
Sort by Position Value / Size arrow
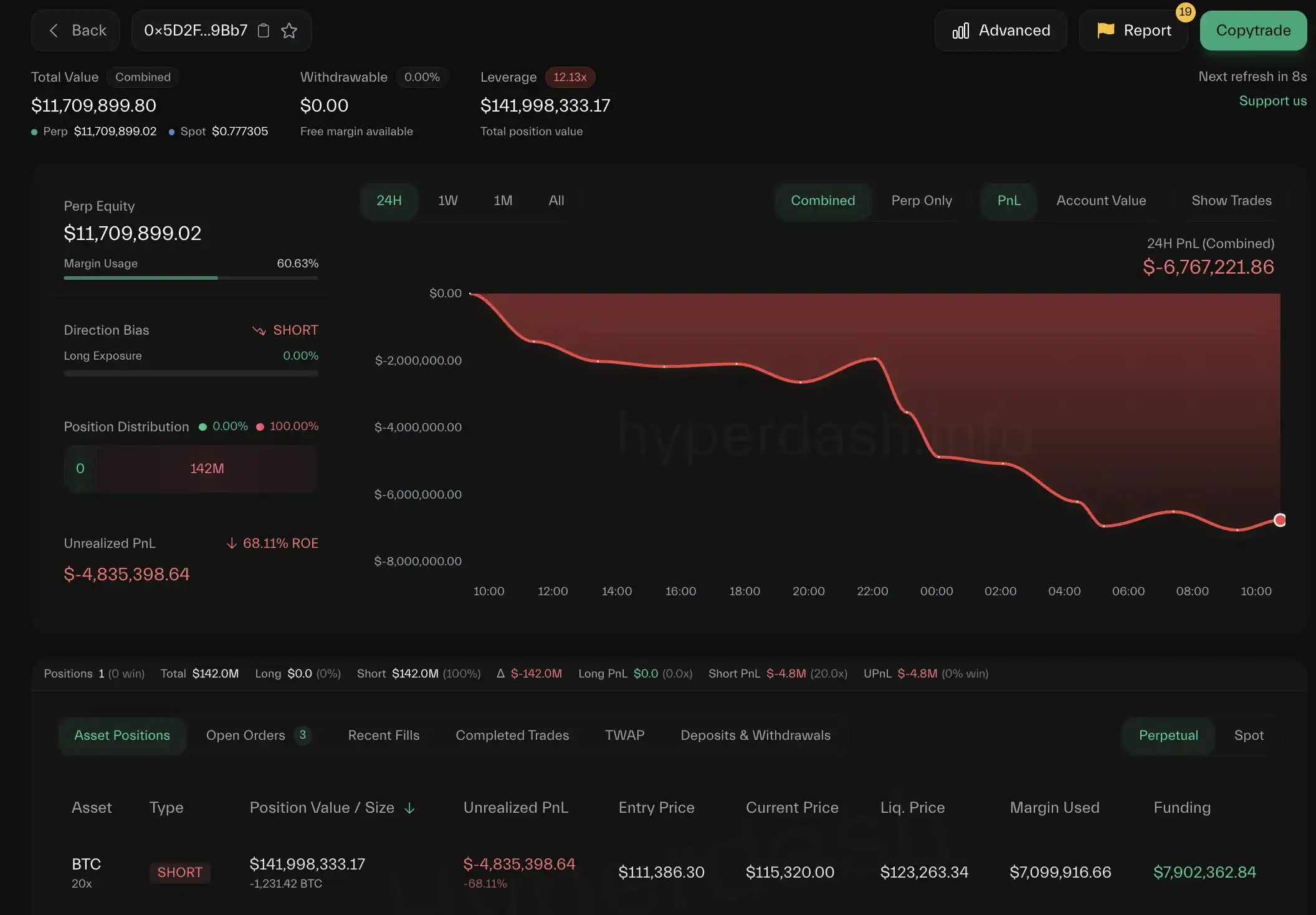click(x=409, y=808)
